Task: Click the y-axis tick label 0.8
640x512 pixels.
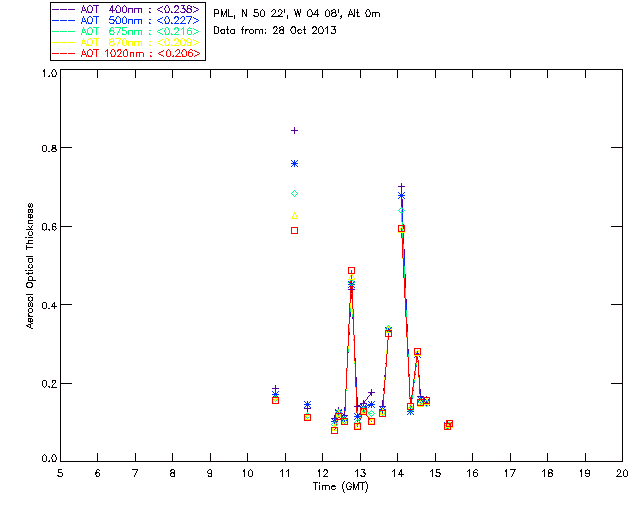Action: pyautogui.click(x=49, y=148)
